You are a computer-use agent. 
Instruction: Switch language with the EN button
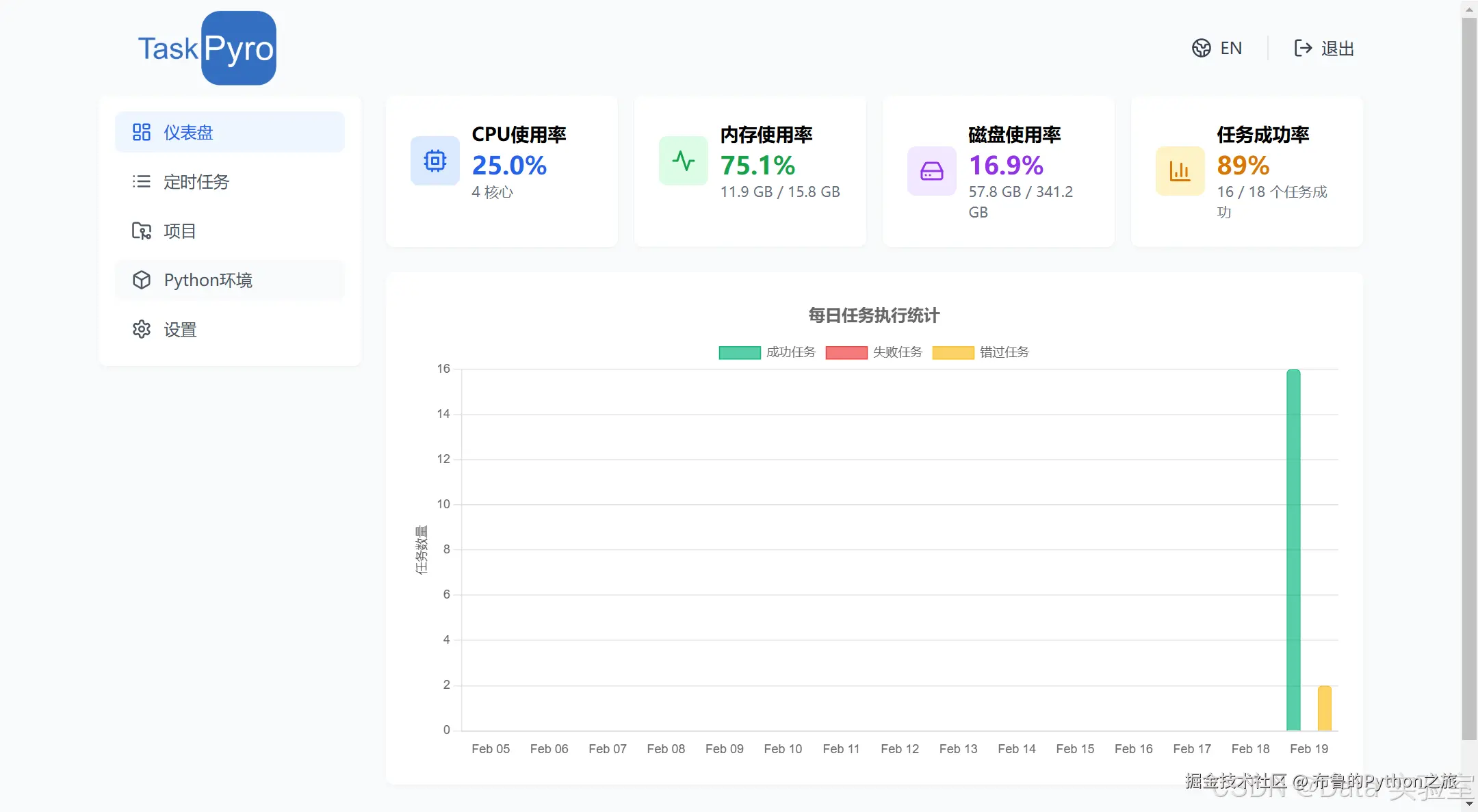click(1230, 48)
